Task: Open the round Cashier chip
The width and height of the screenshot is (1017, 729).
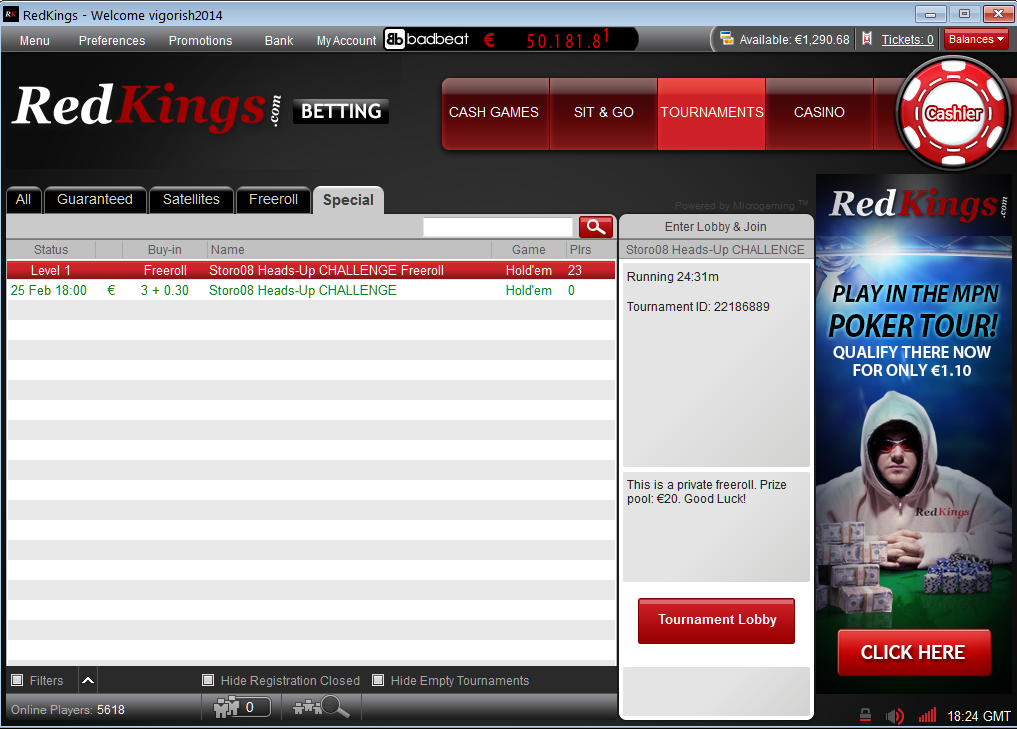Action: [x=953, y=113]
